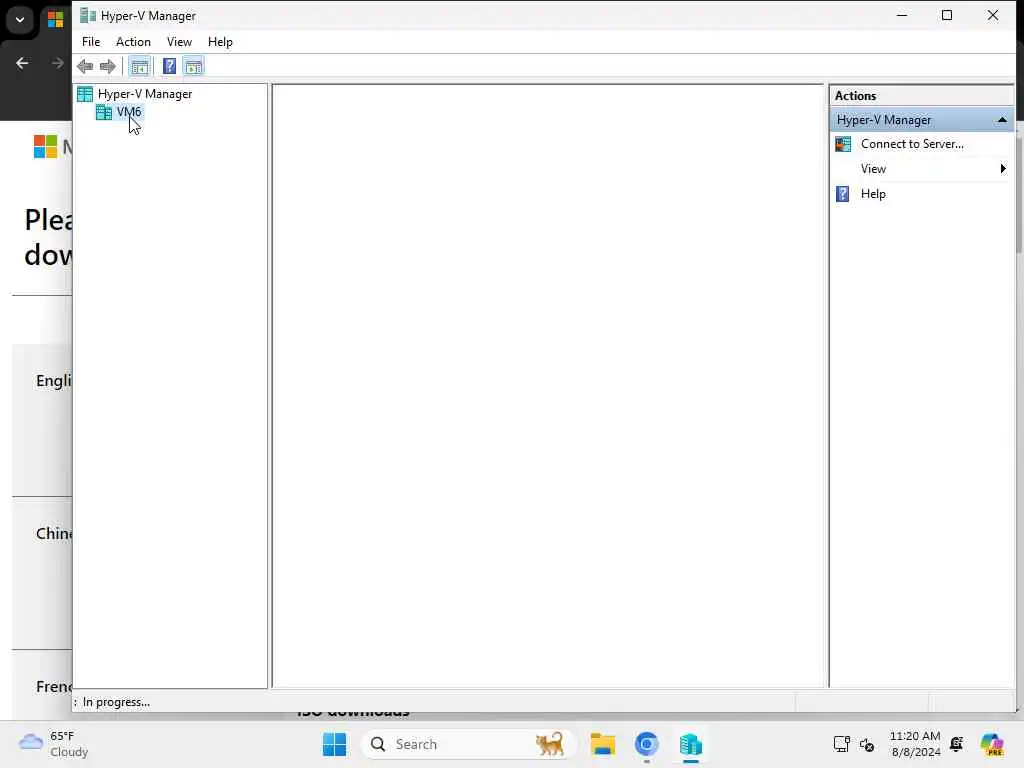Open the Help menu in menu bar
1024x768 pixels.
[x=220, y=42]
